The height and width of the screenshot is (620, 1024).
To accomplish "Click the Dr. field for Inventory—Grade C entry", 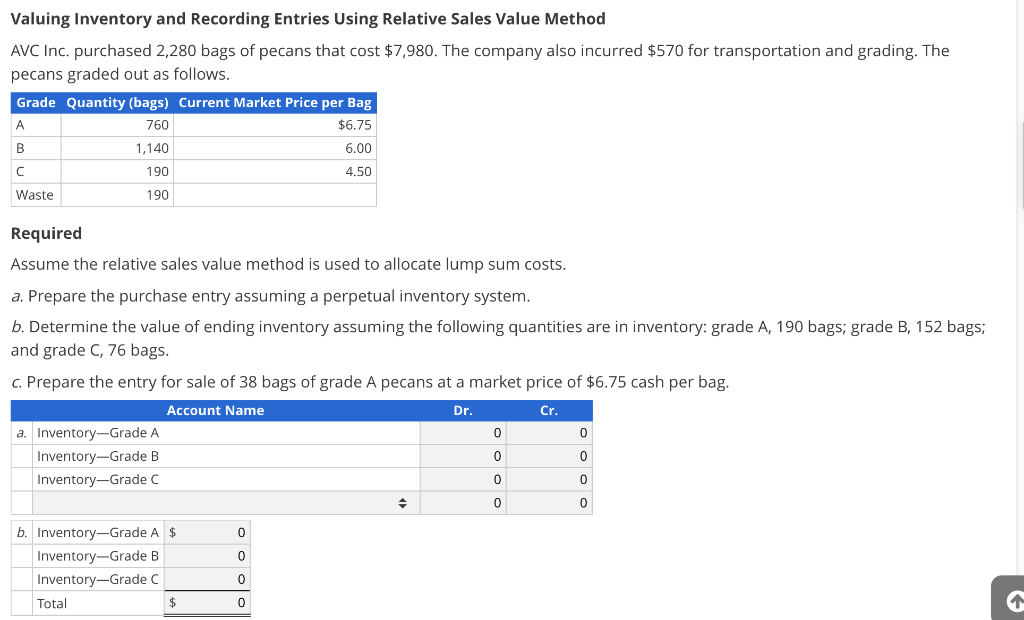I will [462, 479].
